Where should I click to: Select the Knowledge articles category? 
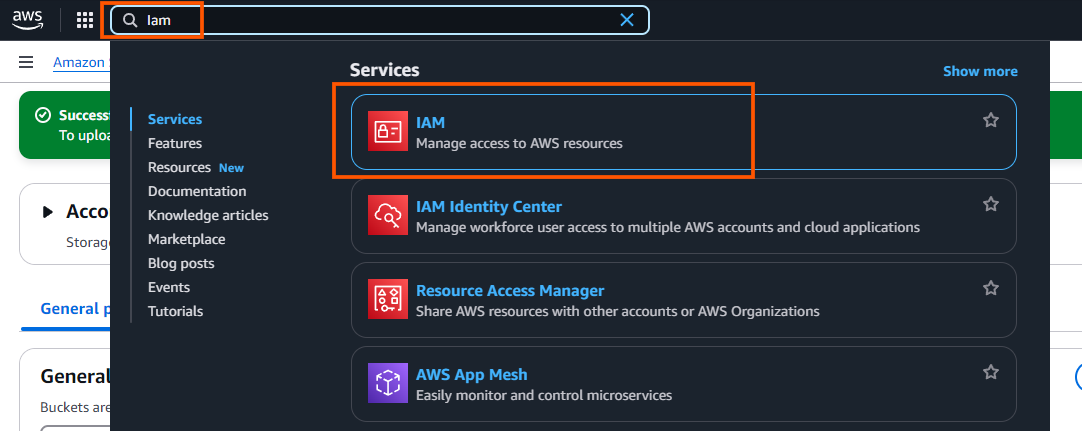pos(208,215)
